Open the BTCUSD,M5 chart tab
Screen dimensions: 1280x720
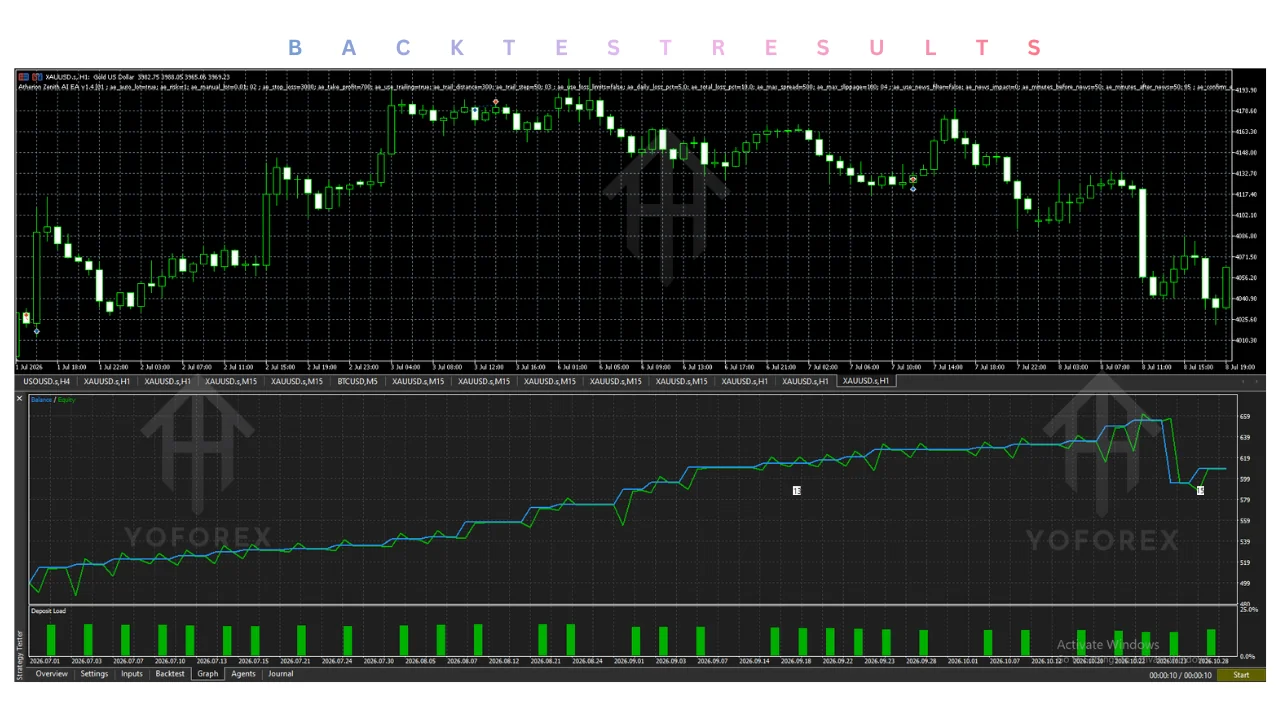[x=357, y=381]
